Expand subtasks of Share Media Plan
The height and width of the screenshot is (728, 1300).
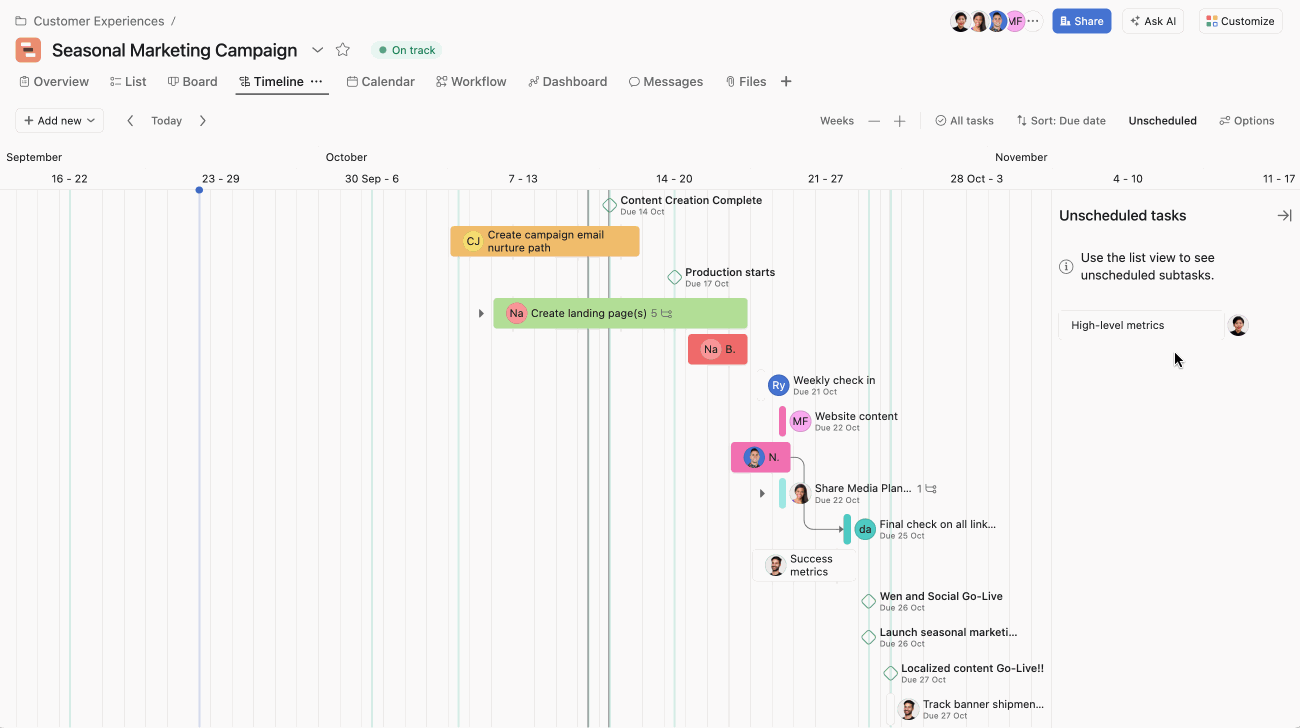click(762, 492)
